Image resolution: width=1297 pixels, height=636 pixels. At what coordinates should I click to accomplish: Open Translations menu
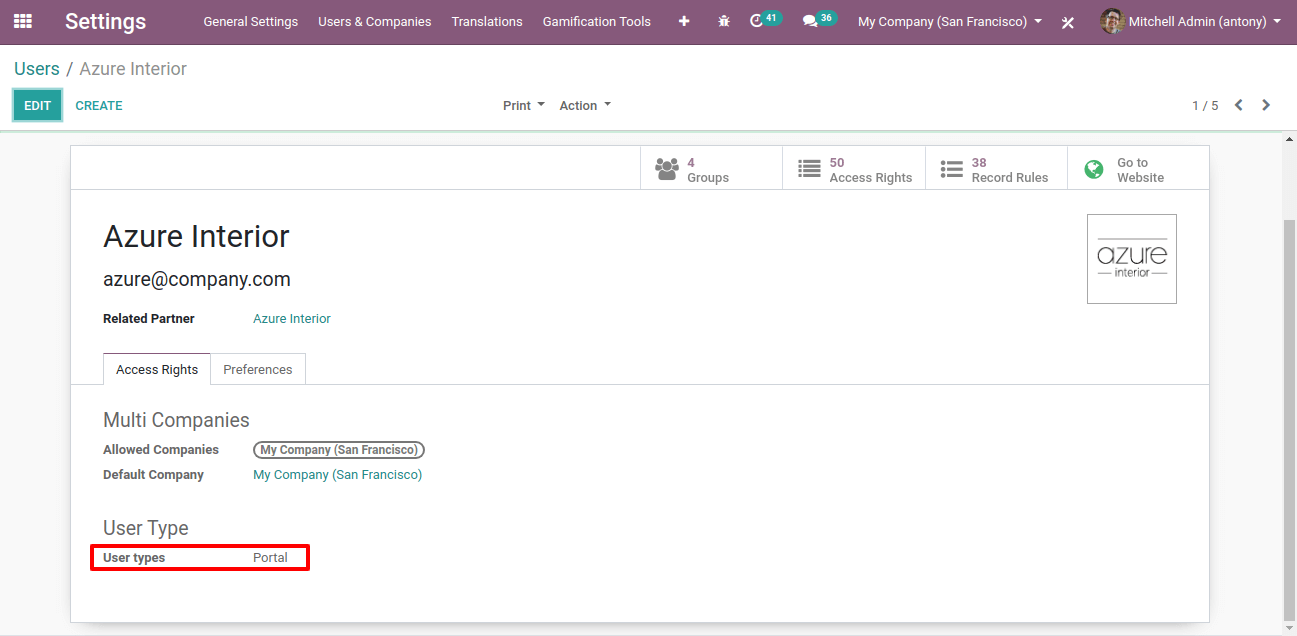(487, 21)
